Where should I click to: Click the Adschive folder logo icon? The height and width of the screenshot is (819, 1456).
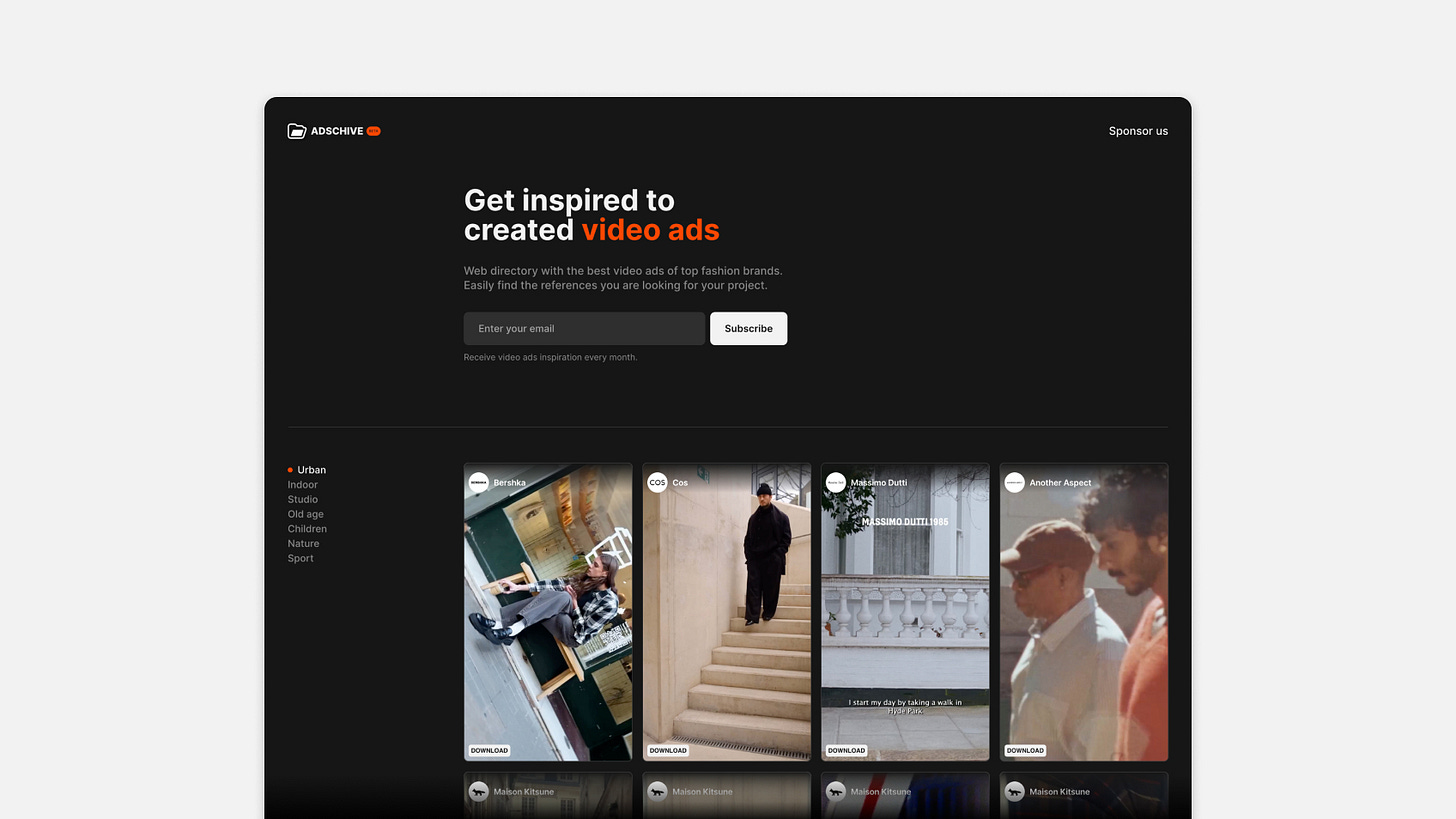point(296,131)
